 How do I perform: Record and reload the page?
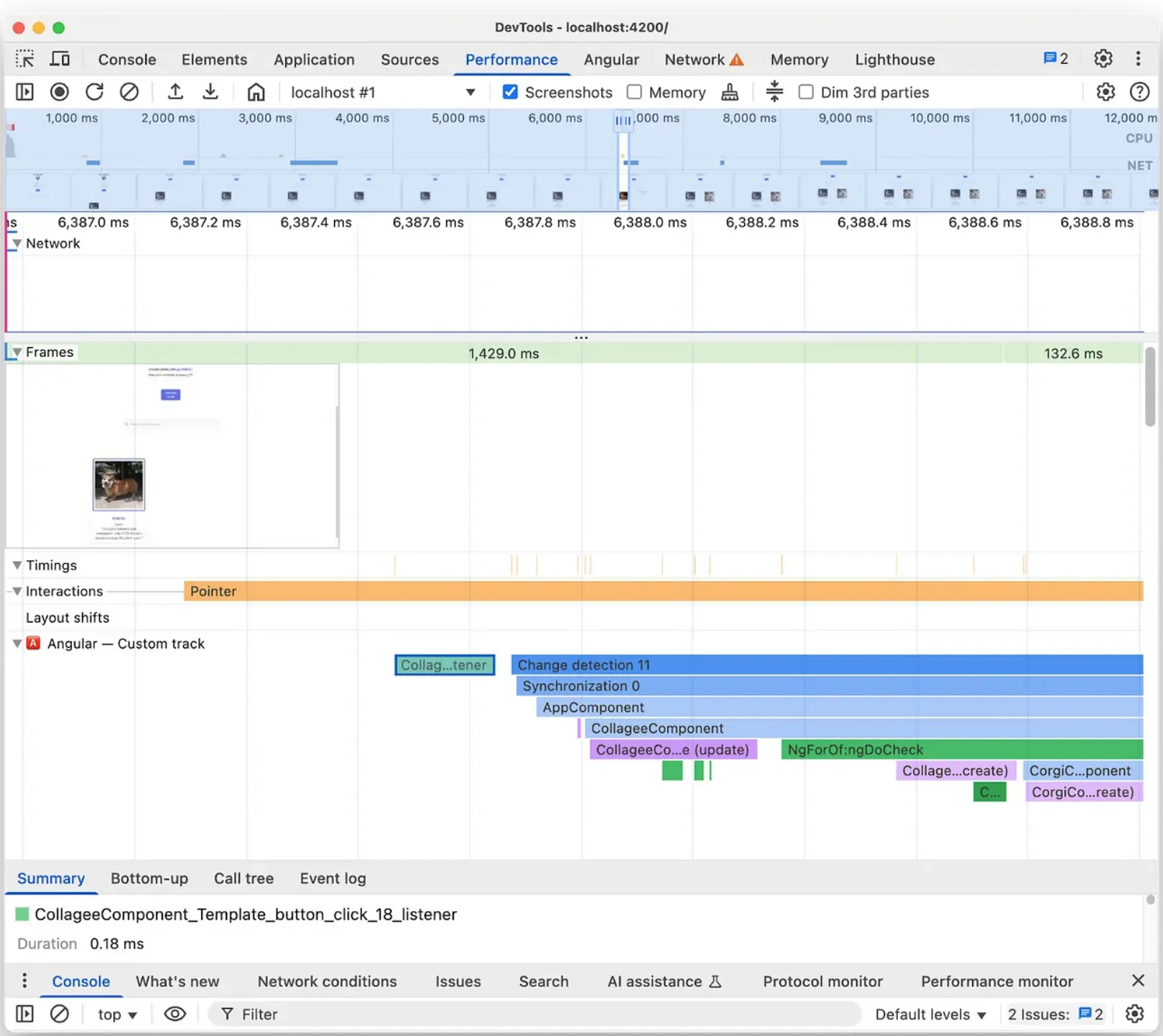point(94,92)
